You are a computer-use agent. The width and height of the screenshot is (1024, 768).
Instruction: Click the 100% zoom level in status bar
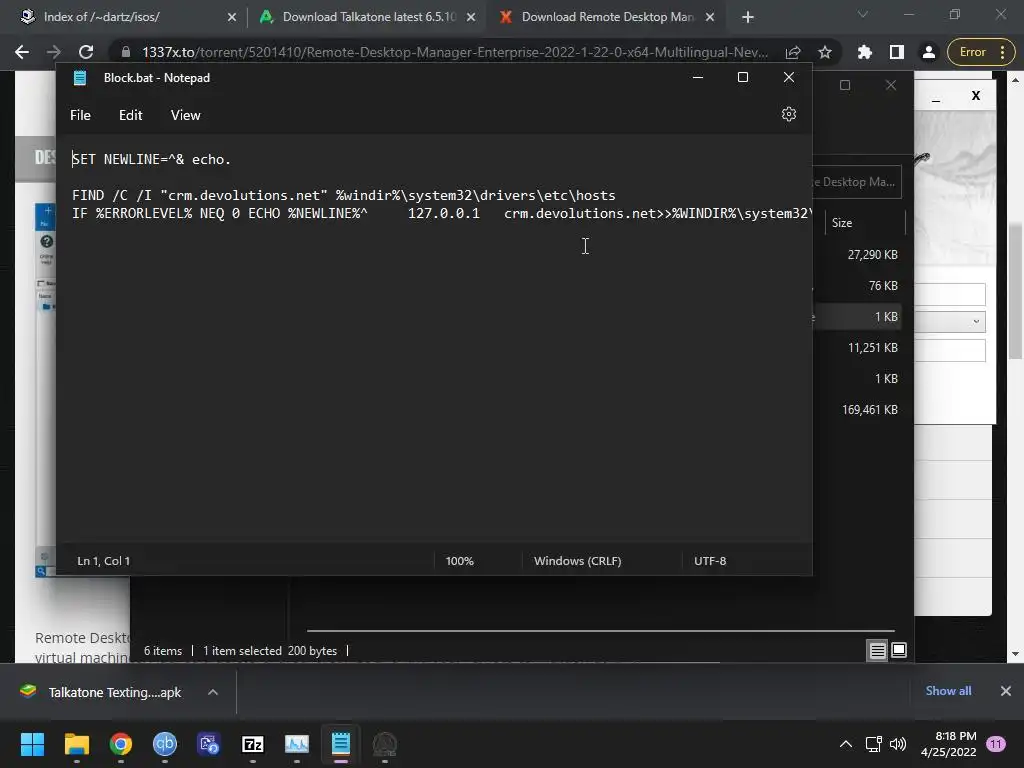click(459, 561)
